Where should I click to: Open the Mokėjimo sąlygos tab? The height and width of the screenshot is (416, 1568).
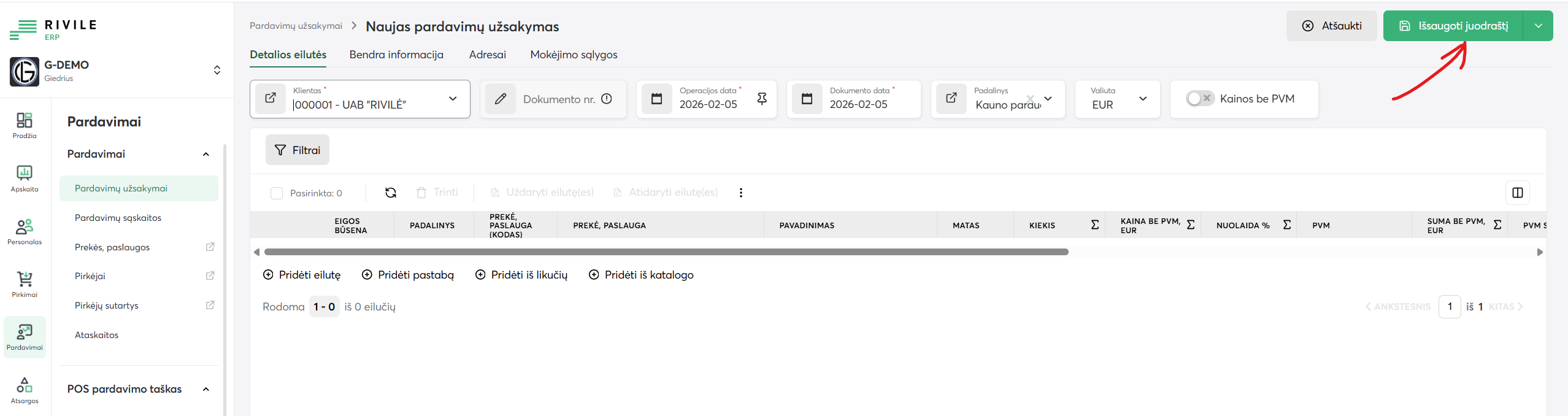click(574, 55)
